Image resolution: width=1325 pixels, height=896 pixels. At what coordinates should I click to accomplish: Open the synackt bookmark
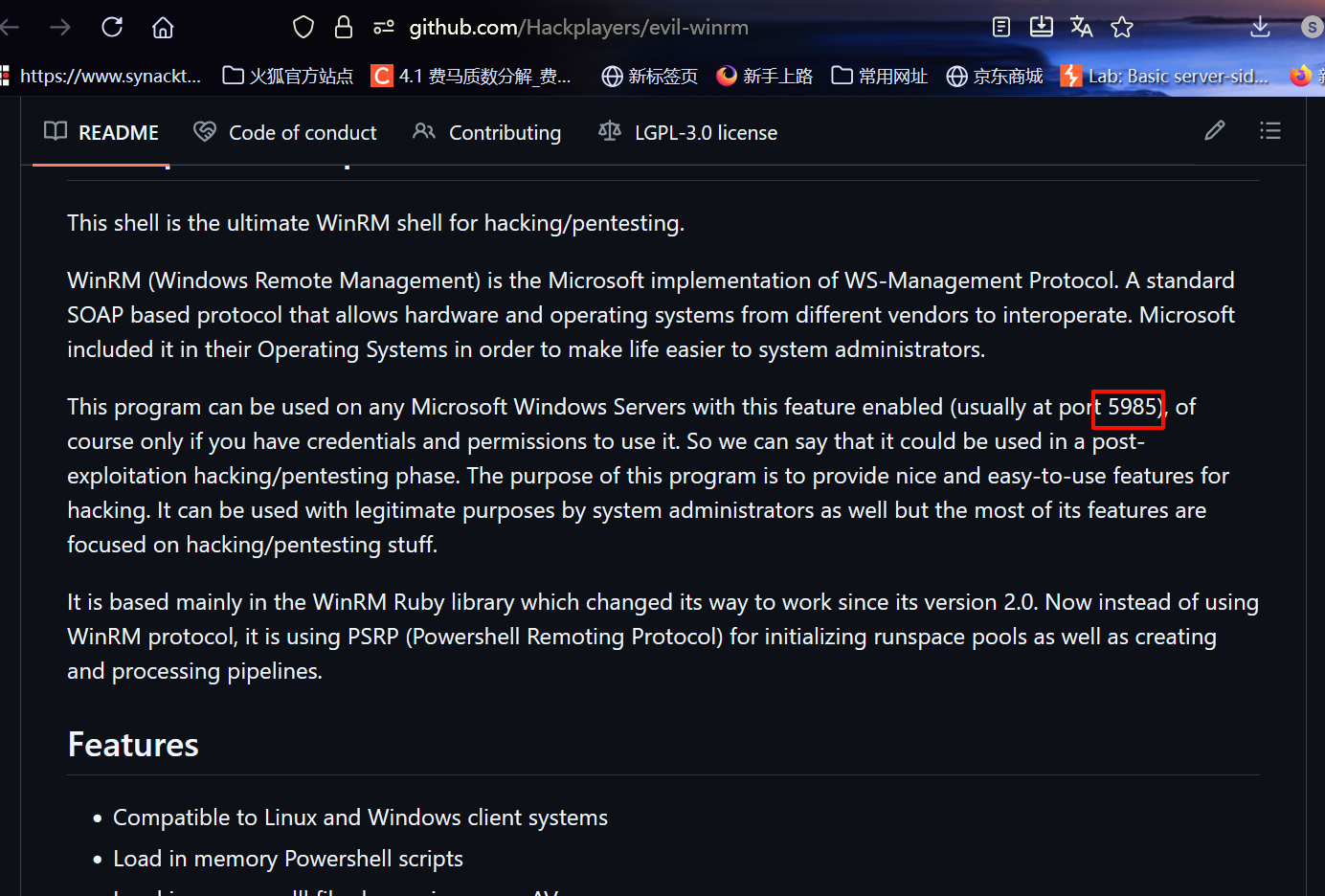coord(101,76)
